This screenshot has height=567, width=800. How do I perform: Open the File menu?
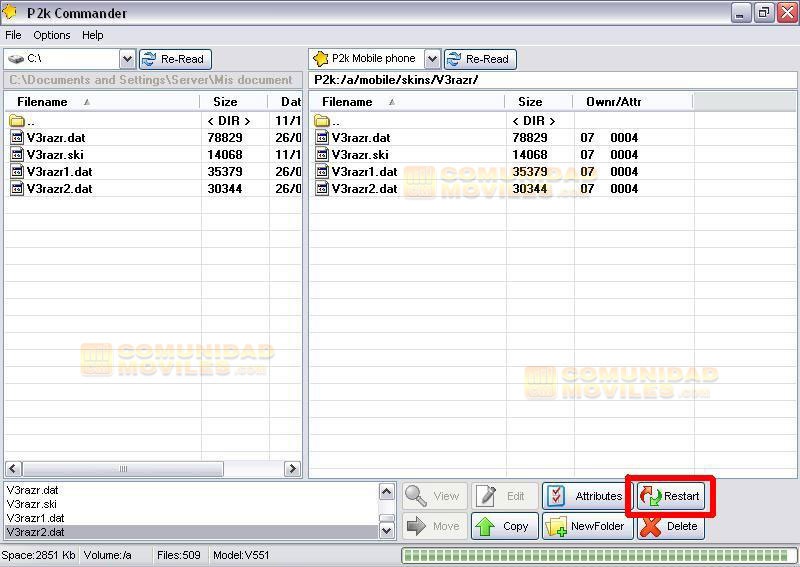coord(13,35)
